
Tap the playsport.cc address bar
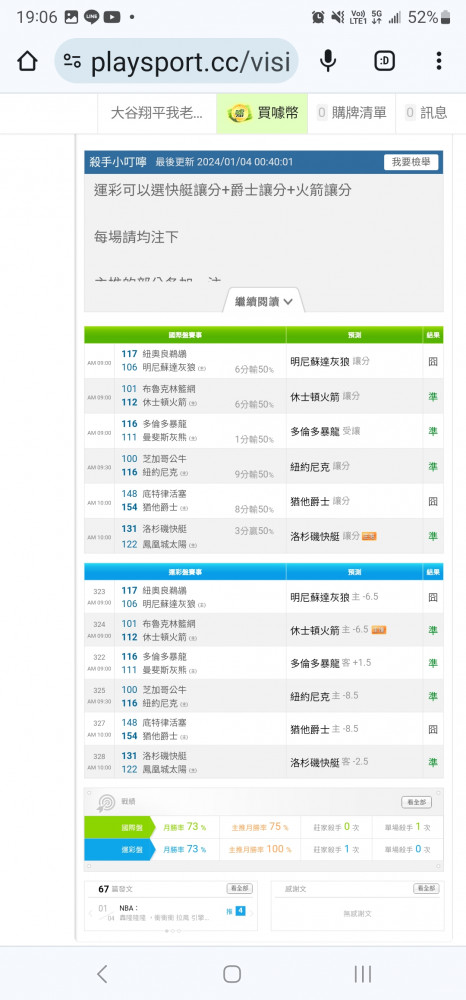[x=177, y=61]
